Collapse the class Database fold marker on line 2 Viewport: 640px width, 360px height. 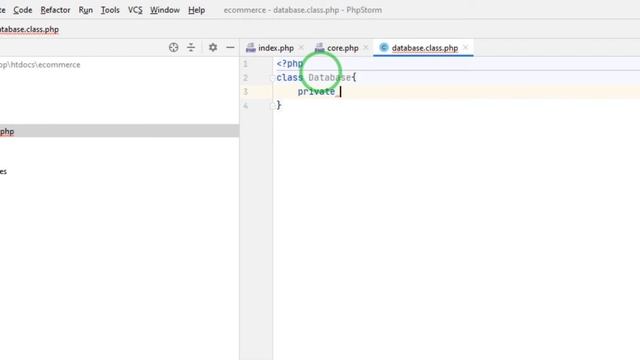click(x=273, y=78)
